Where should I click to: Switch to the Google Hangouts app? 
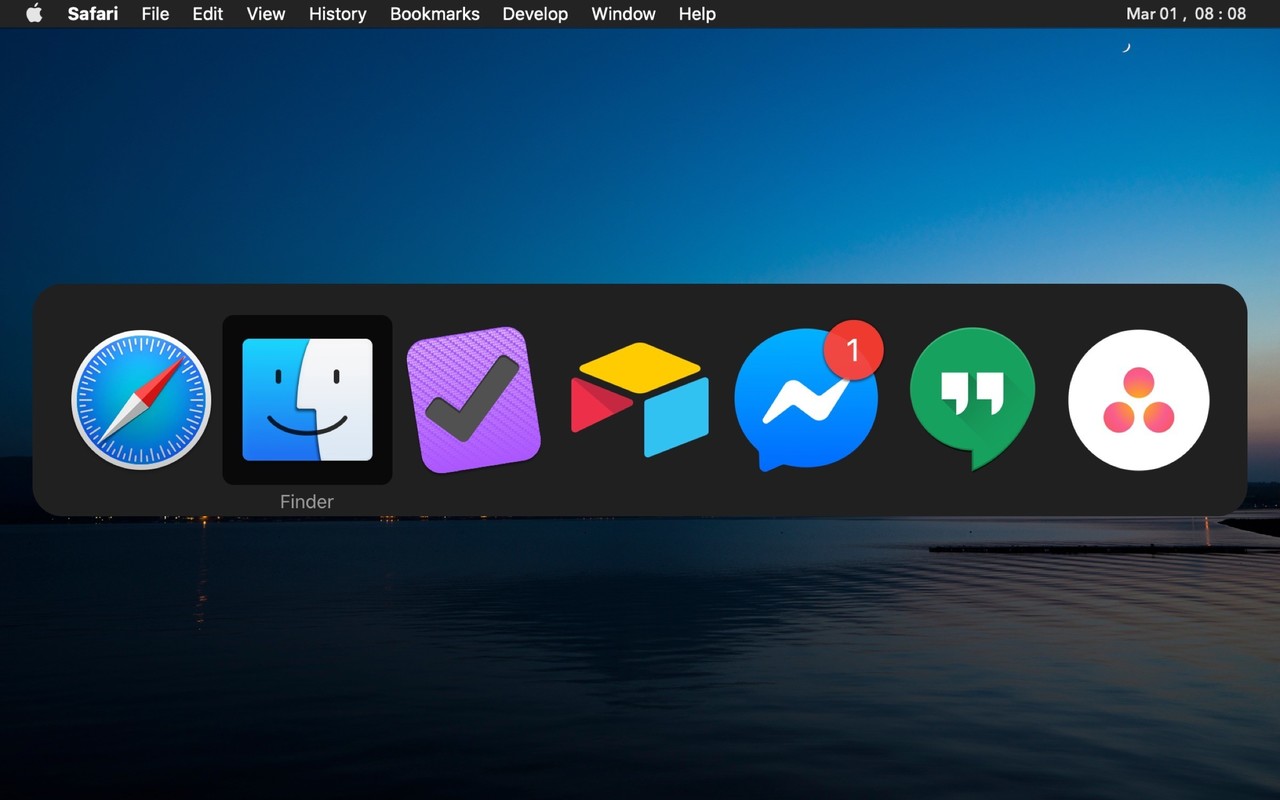click(x=972, y=400)
